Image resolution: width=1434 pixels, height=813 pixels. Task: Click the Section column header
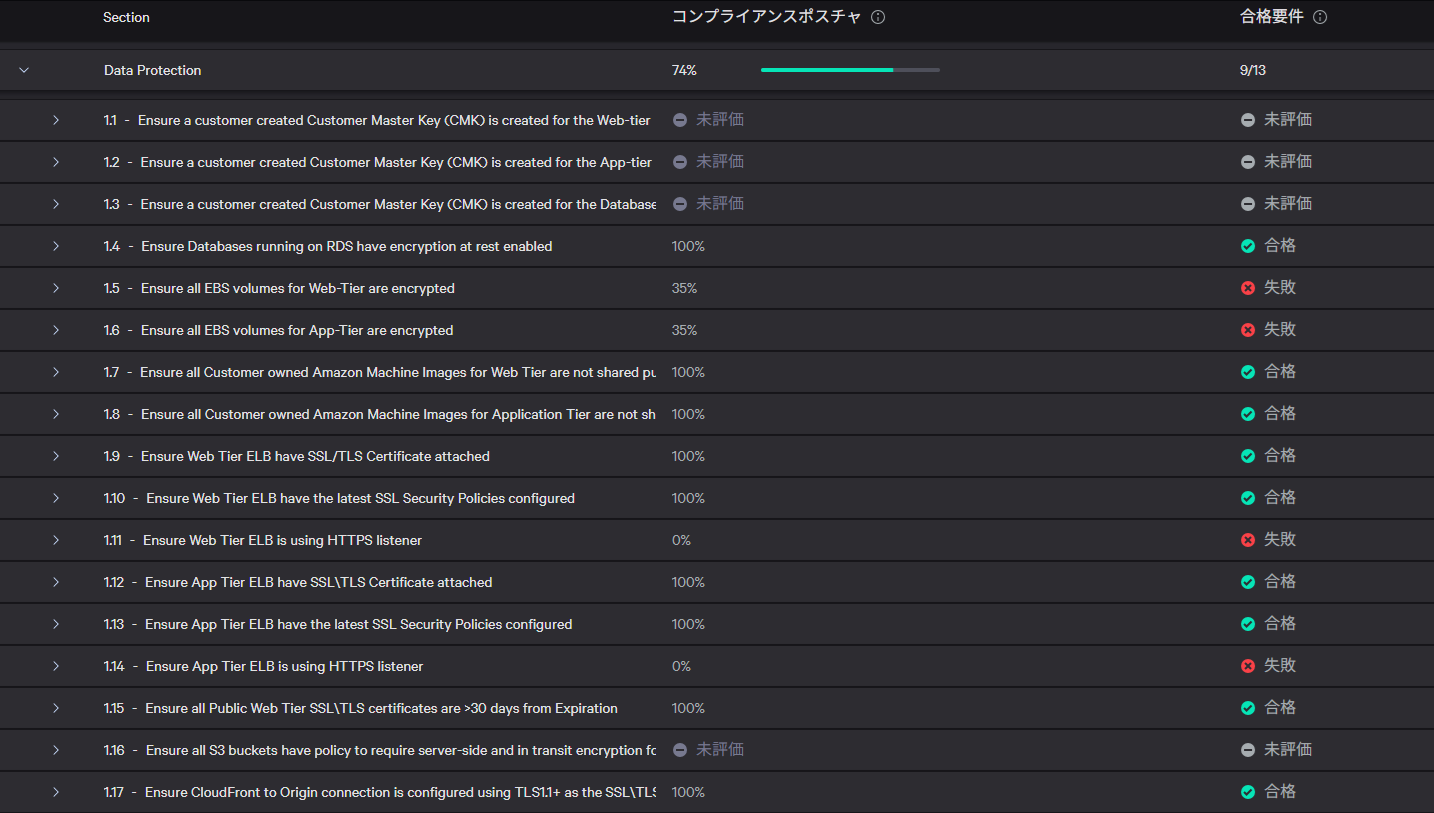click(x=126, y=17)
